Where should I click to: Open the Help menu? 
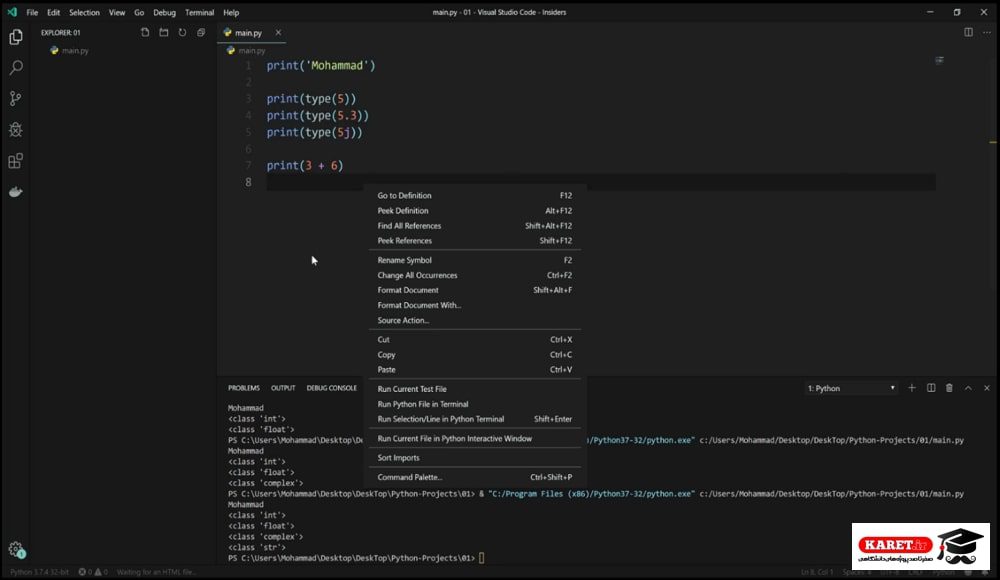[x=231, y=12]
